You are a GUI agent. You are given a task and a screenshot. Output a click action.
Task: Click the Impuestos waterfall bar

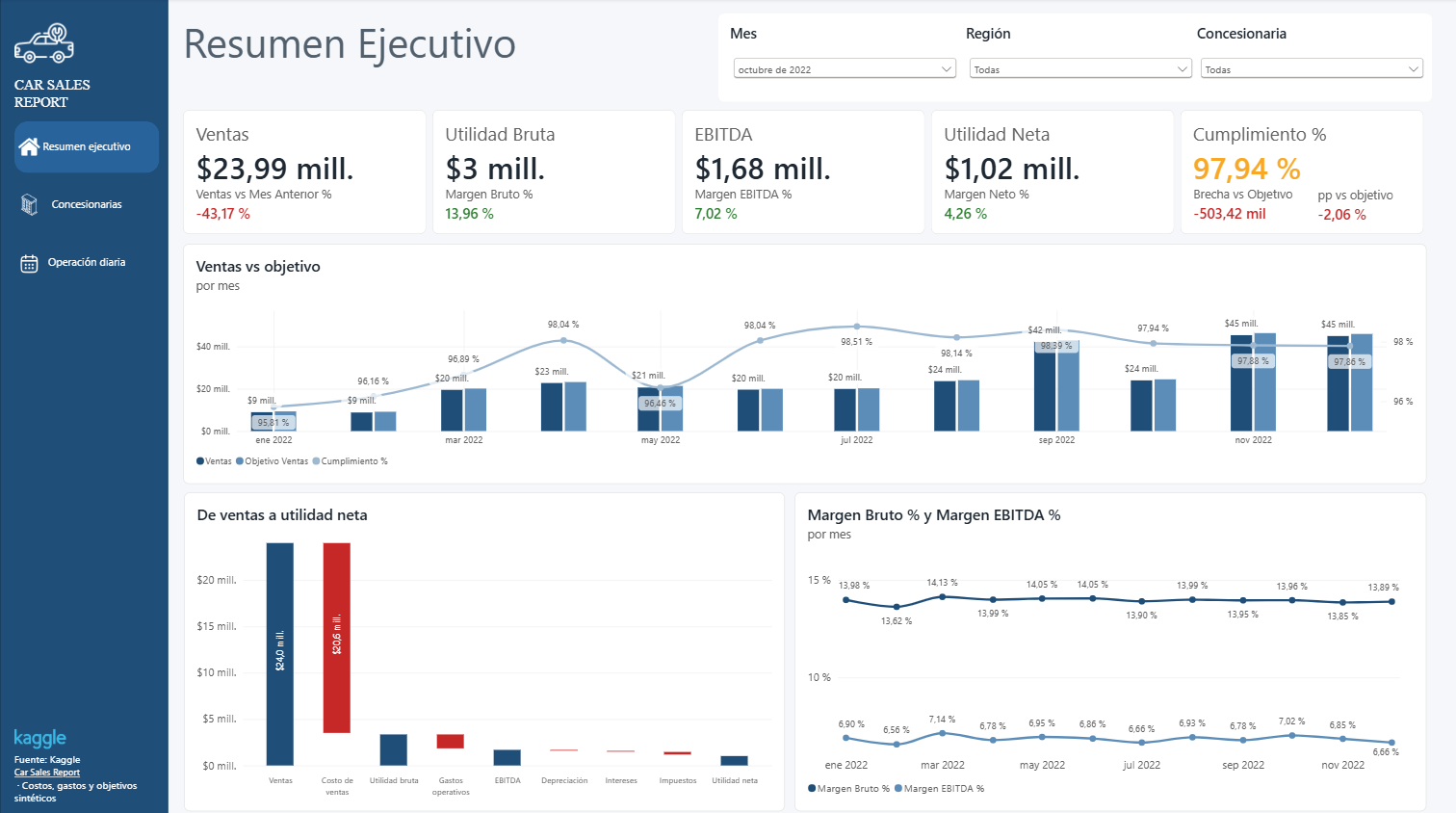(x=678, y=753)
